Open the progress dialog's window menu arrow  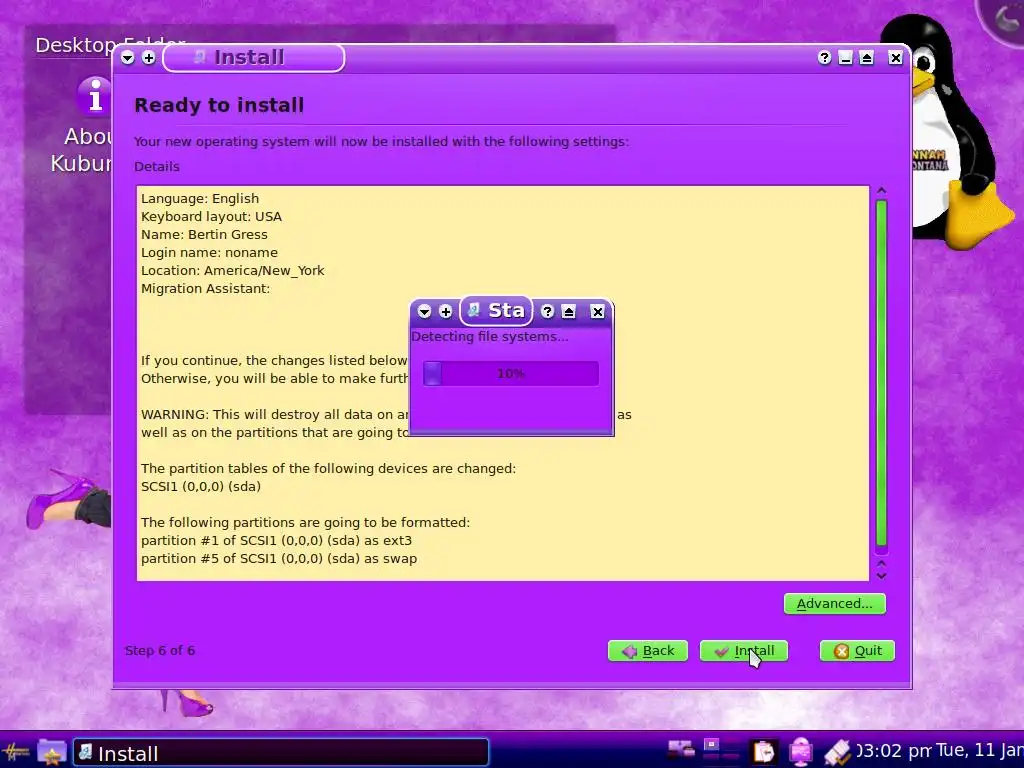coord(424,312)
